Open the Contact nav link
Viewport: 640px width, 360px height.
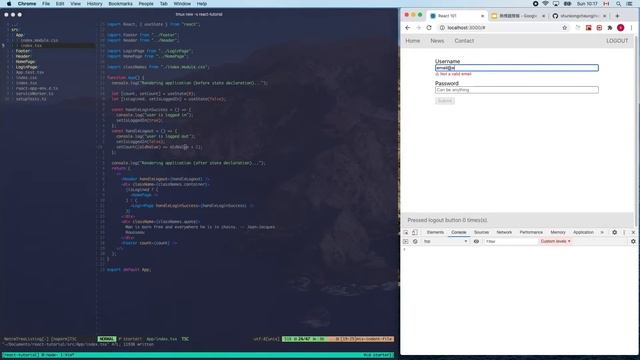pos(464,41)
